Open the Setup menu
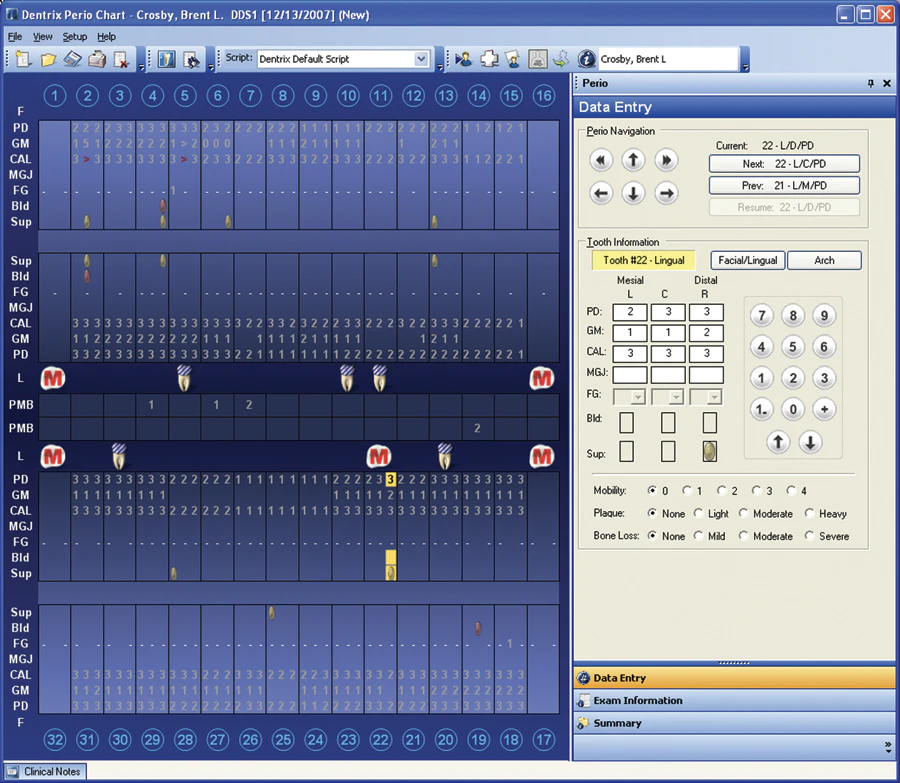900x783 pixels. pyautogui.click(x=75, y=36)
